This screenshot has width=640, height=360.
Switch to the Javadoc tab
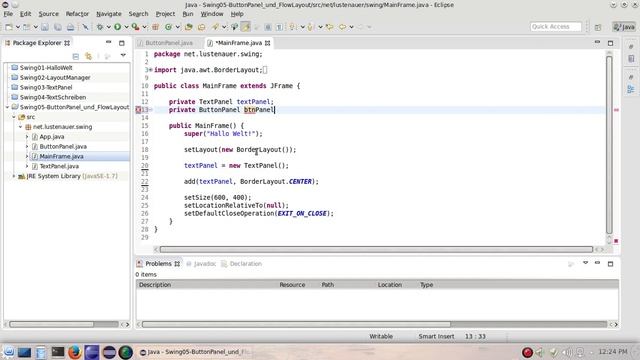click(201, 264)
